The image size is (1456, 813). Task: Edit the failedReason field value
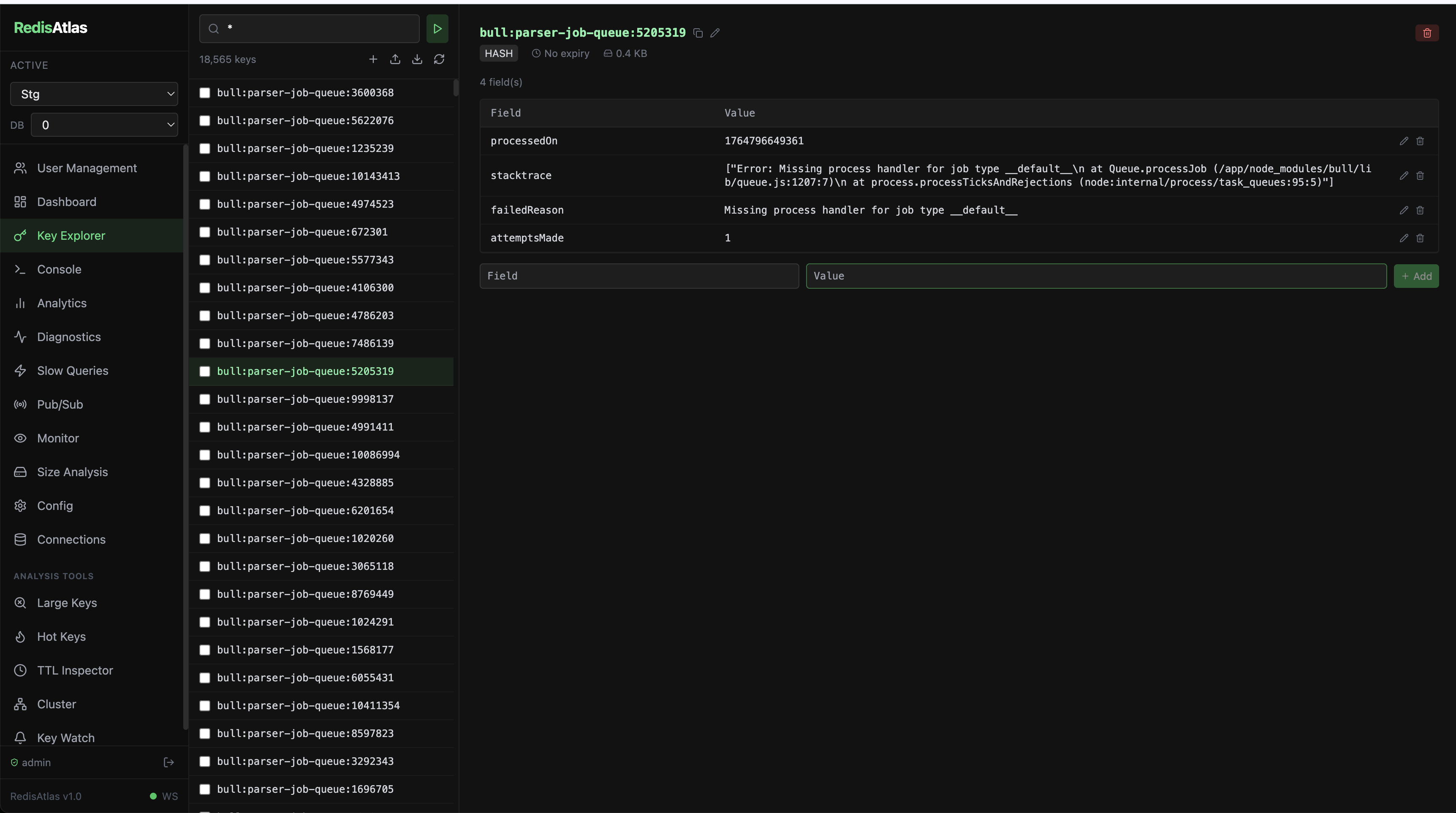1404,210
